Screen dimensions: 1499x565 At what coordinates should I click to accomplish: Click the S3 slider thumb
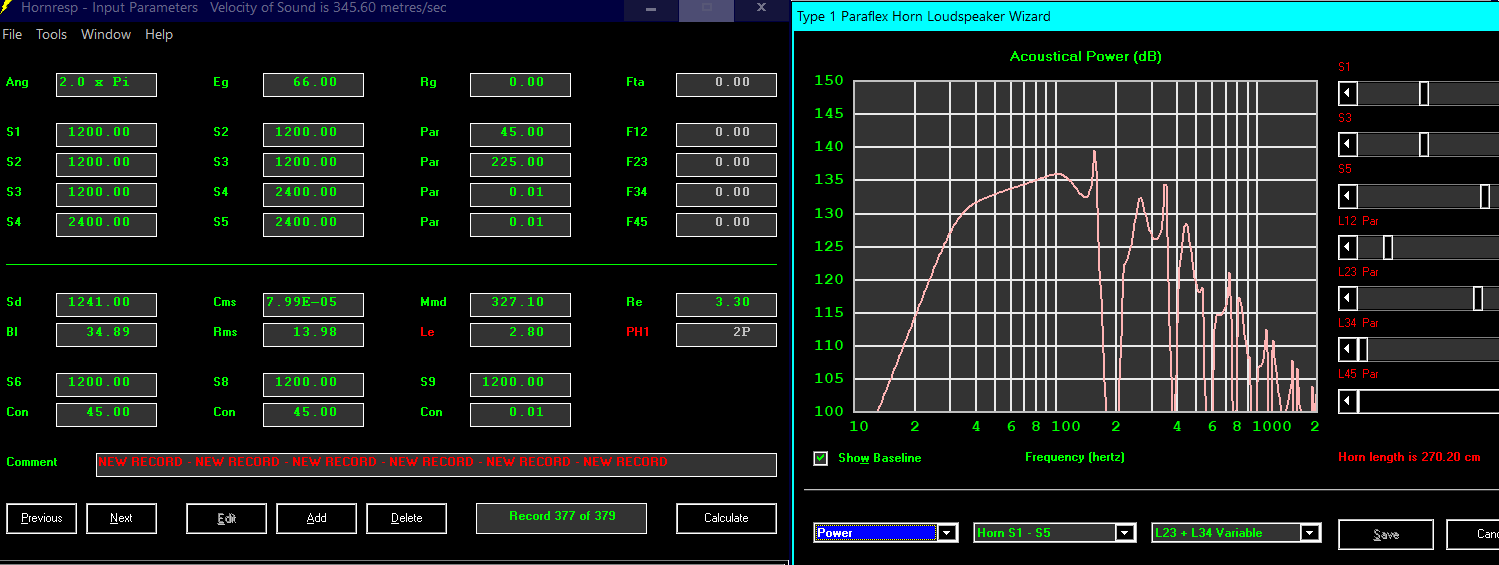click(x=1423, y=145)
